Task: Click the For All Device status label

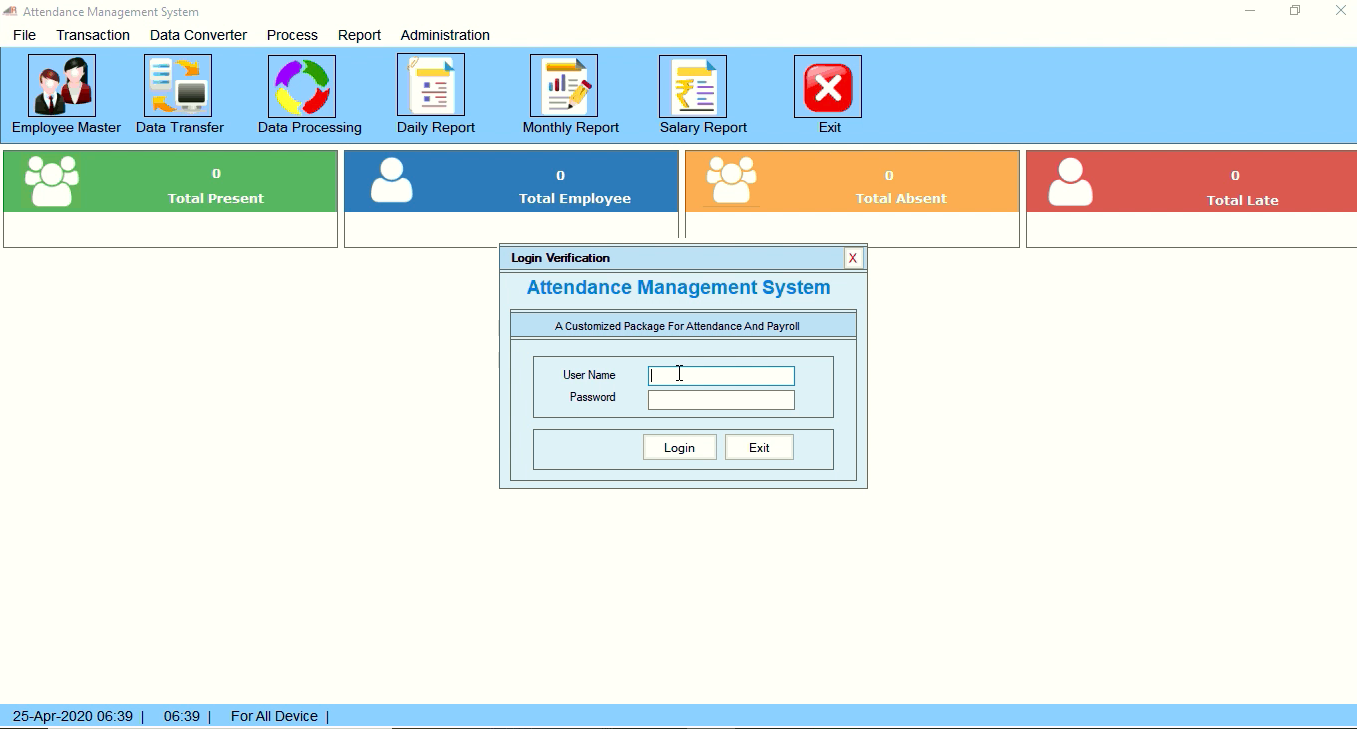Action: (x=274, y=716)
